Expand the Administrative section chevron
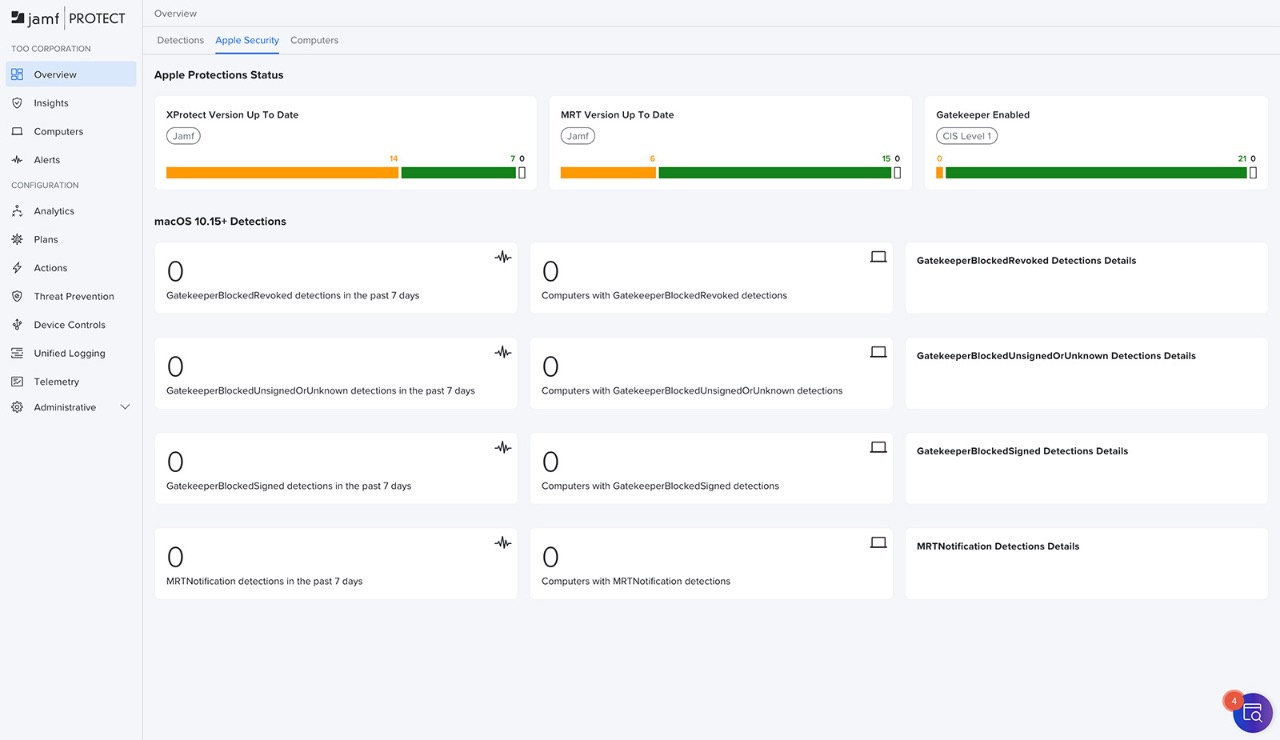The width and height of the screenshot is (1280, 740). coord(125,407)
